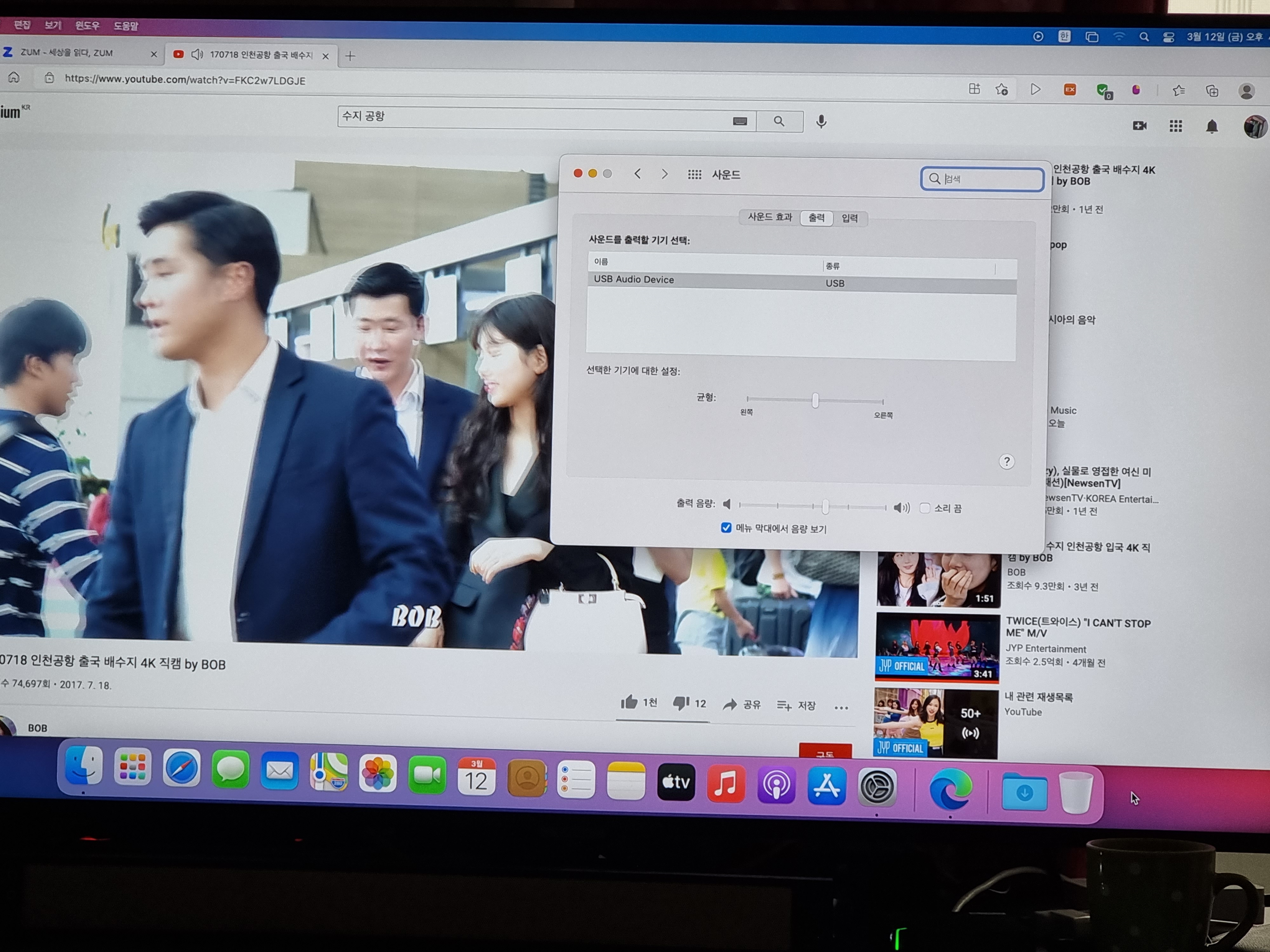Switch to Microsoft Edge in Dock
The image size is (1270, 952).
pos(950,790)
